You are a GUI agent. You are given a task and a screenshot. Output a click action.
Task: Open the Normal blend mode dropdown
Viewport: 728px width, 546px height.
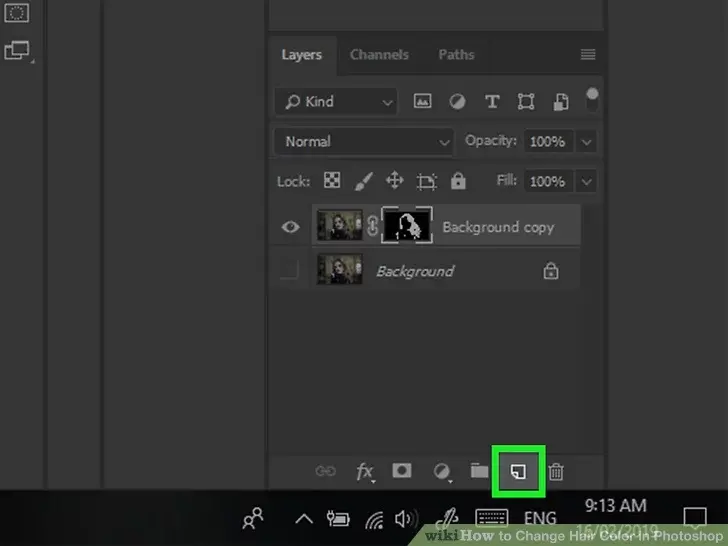(364, 142)
